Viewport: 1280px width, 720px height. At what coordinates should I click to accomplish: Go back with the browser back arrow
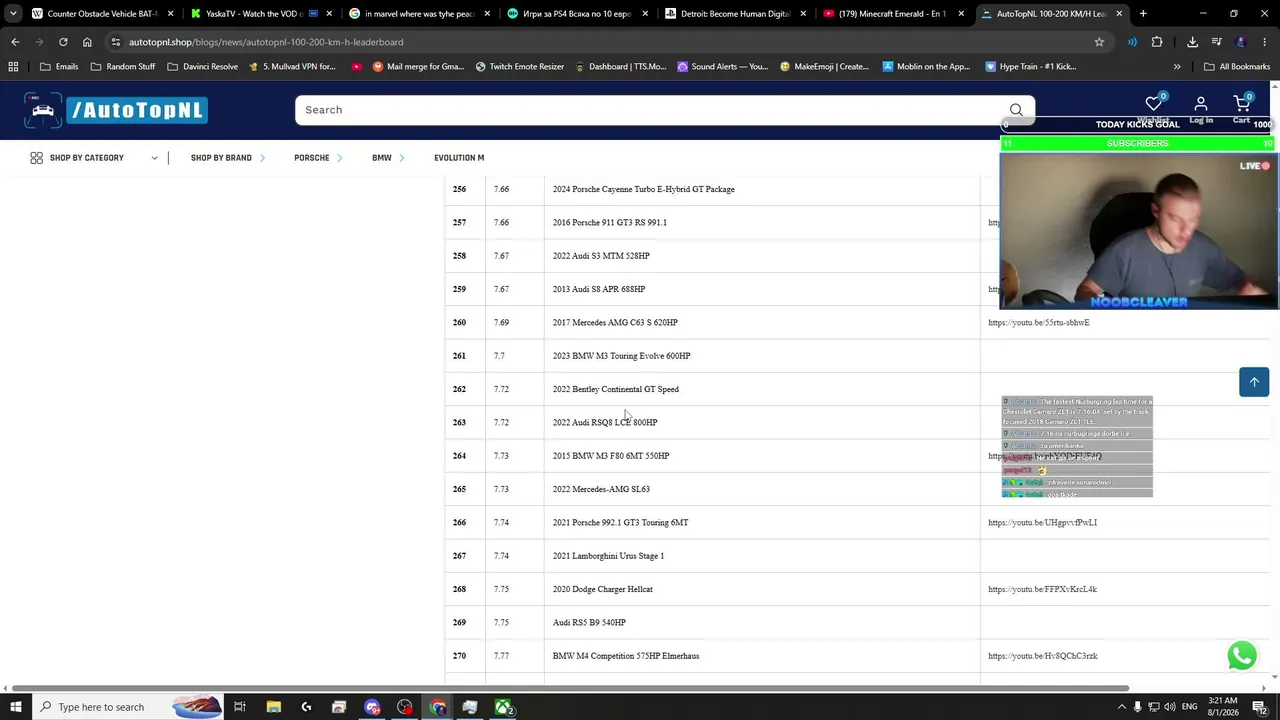15,42
